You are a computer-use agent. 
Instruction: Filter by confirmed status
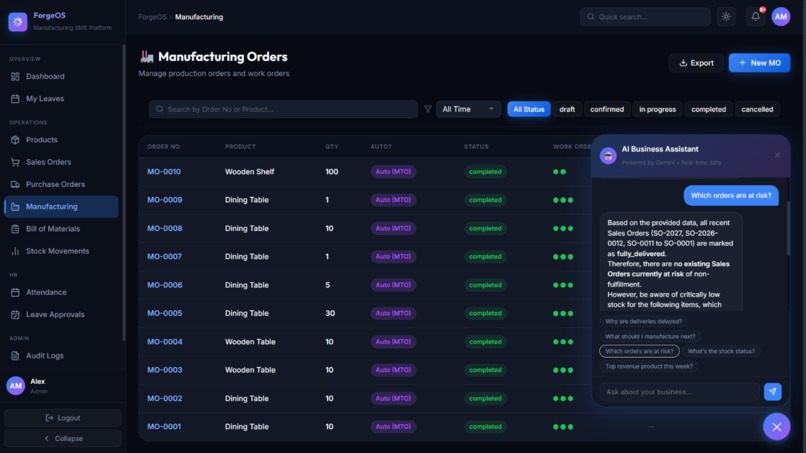click(x=607, y=109)
